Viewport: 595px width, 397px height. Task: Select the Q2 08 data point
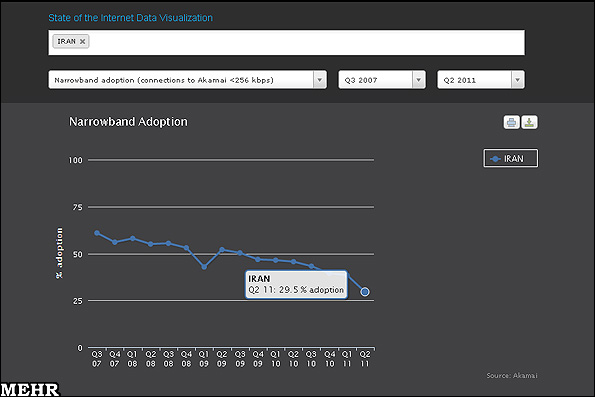coord(150,244)
